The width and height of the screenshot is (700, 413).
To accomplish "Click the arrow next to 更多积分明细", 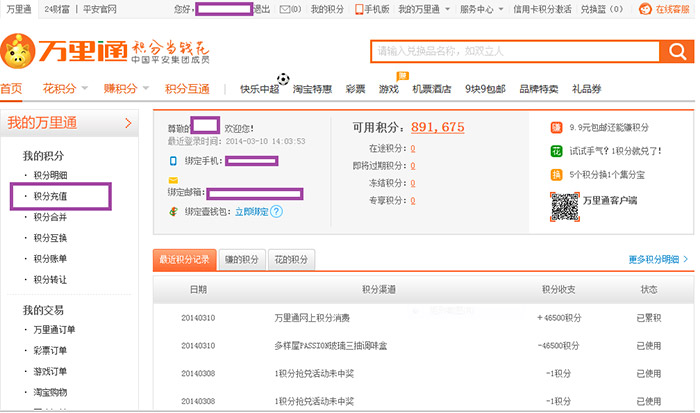I will 685,259.
